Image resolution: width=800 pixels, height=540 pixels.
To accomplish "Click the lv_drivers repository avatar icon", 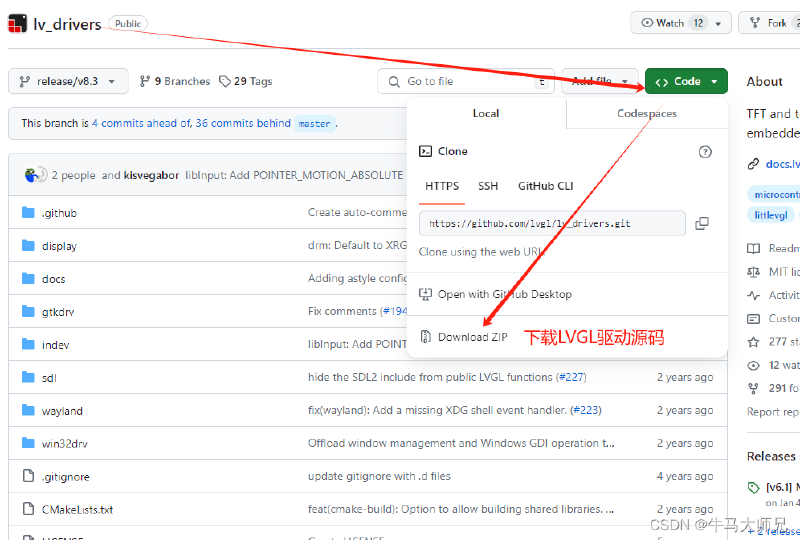I will (x=17, y=24).
